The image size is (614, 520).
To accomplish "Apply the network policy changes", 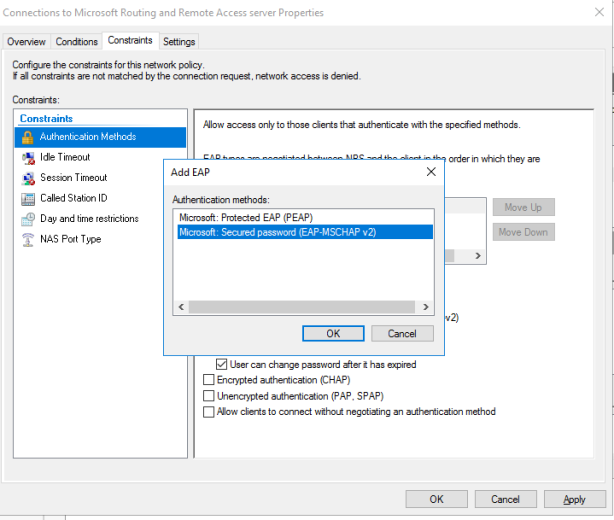I will tap(574, 499).
